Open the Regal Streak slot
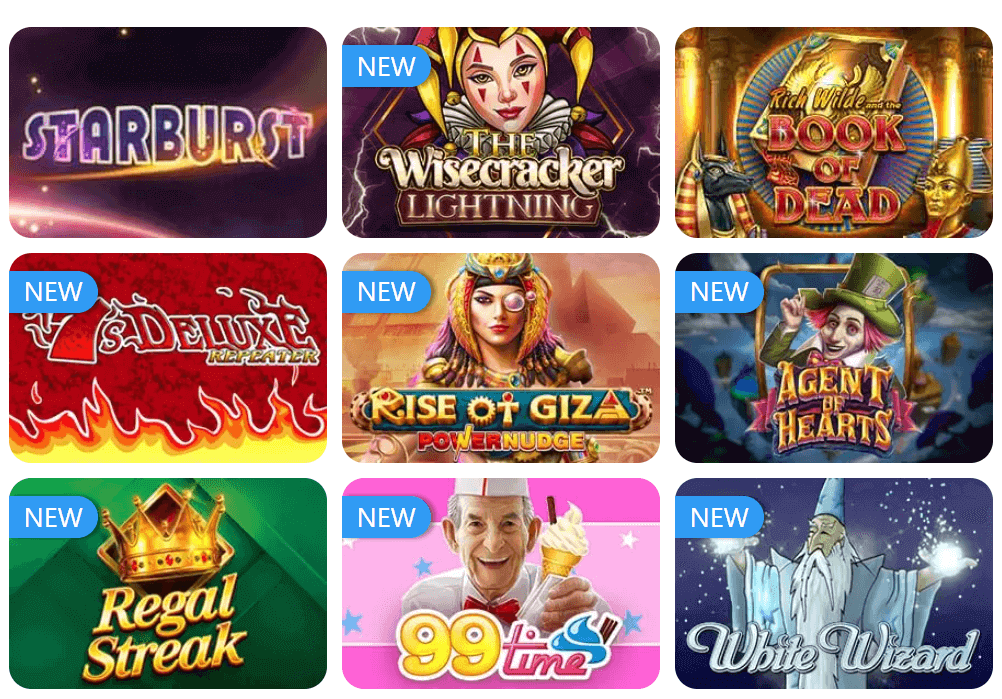The image size is (1002, 699). click(168, 583)
